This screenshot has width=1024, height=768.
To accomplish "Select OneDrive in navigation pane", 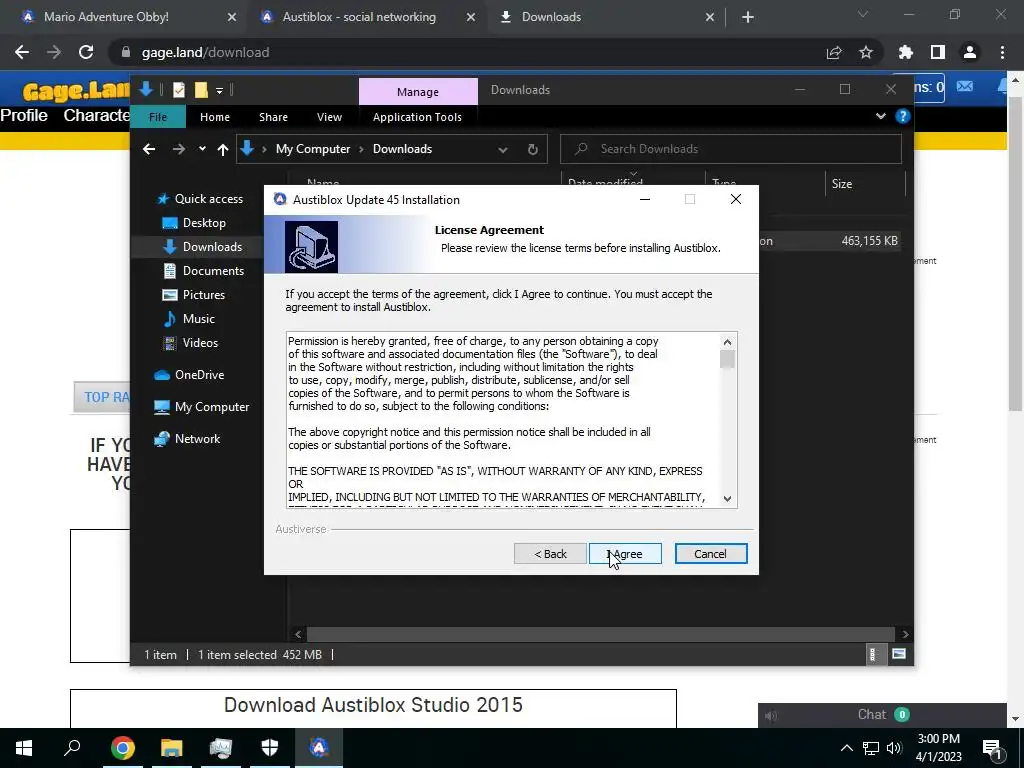I will point(189,375).
